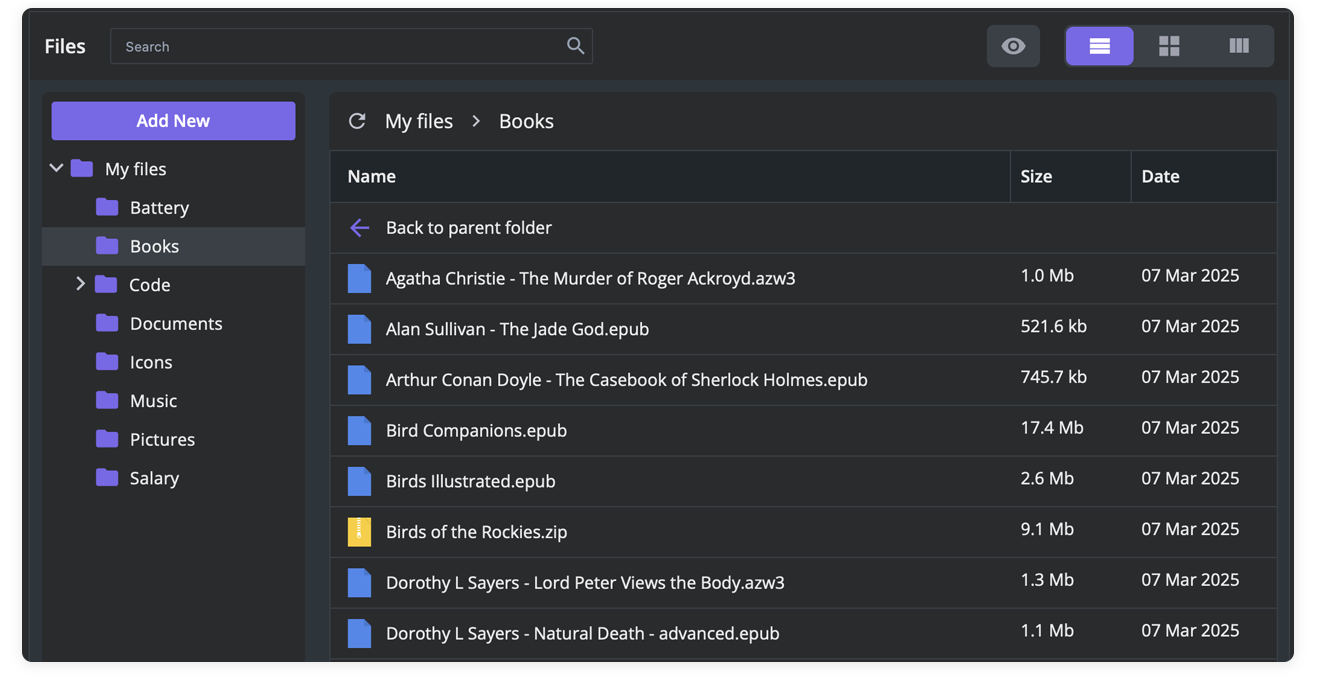Click the file icon next to Bird Companions.epub

[x=359, y=430]
